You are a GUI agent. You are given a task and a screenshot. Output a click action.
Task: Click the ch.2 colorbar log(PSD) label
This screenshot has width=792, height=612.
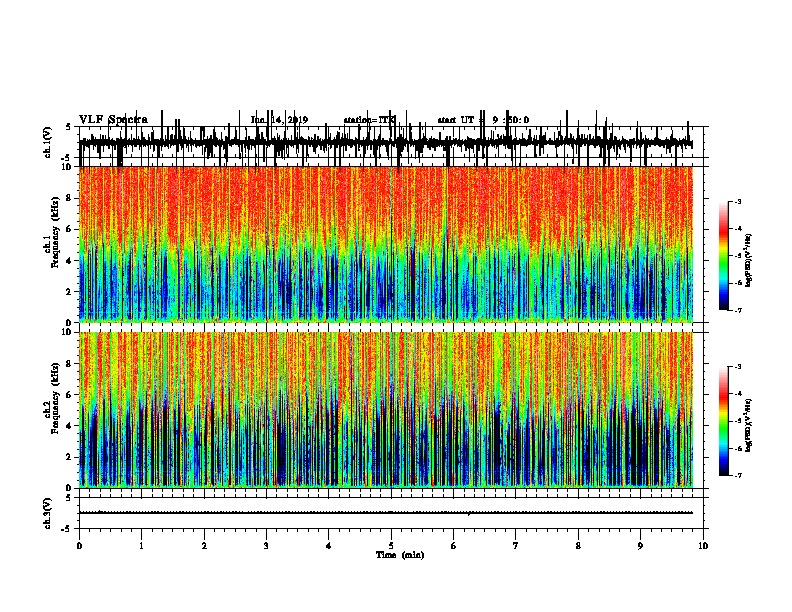click(749, 425)
